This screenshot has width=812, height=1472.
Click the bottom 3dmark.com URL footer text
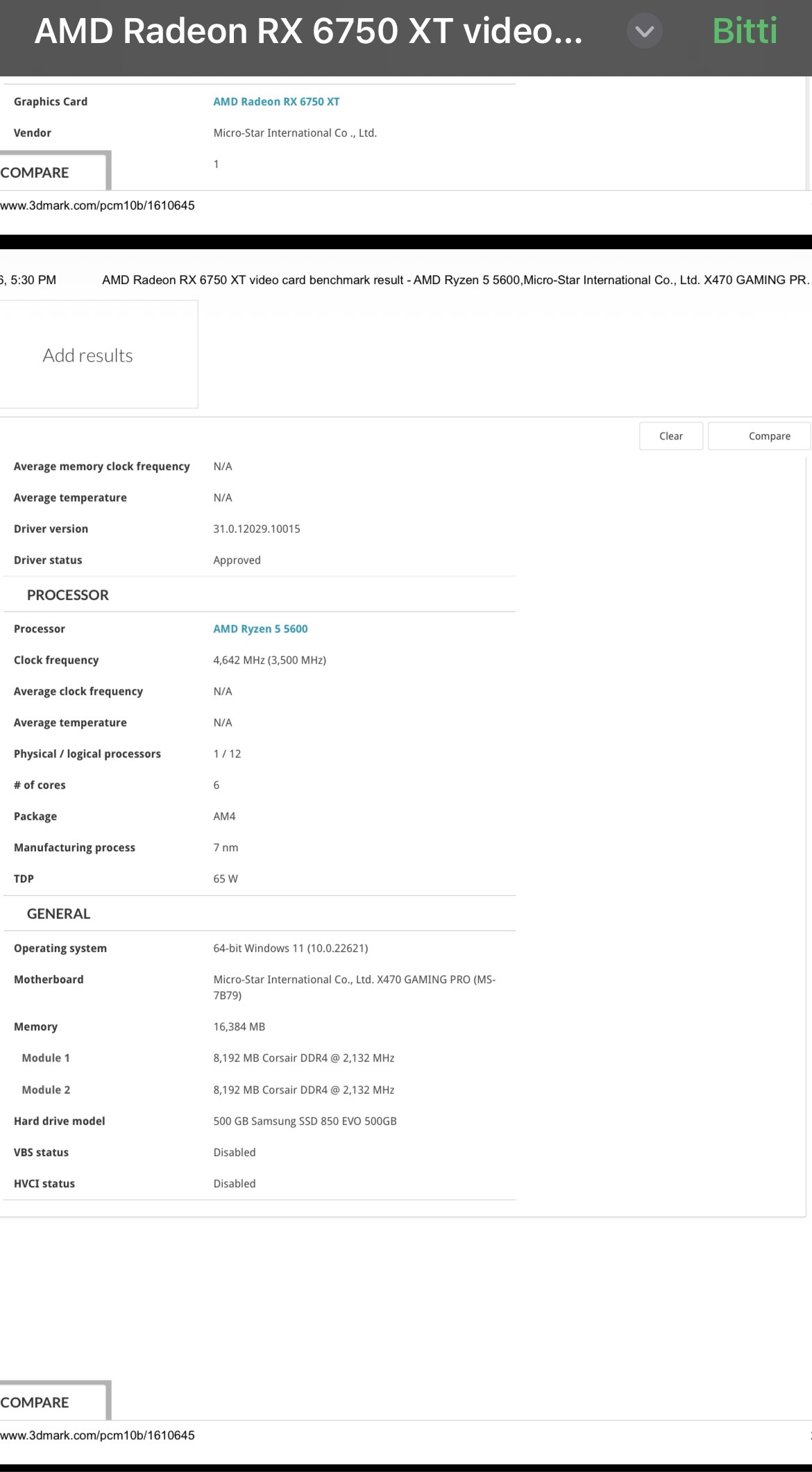97,1435
